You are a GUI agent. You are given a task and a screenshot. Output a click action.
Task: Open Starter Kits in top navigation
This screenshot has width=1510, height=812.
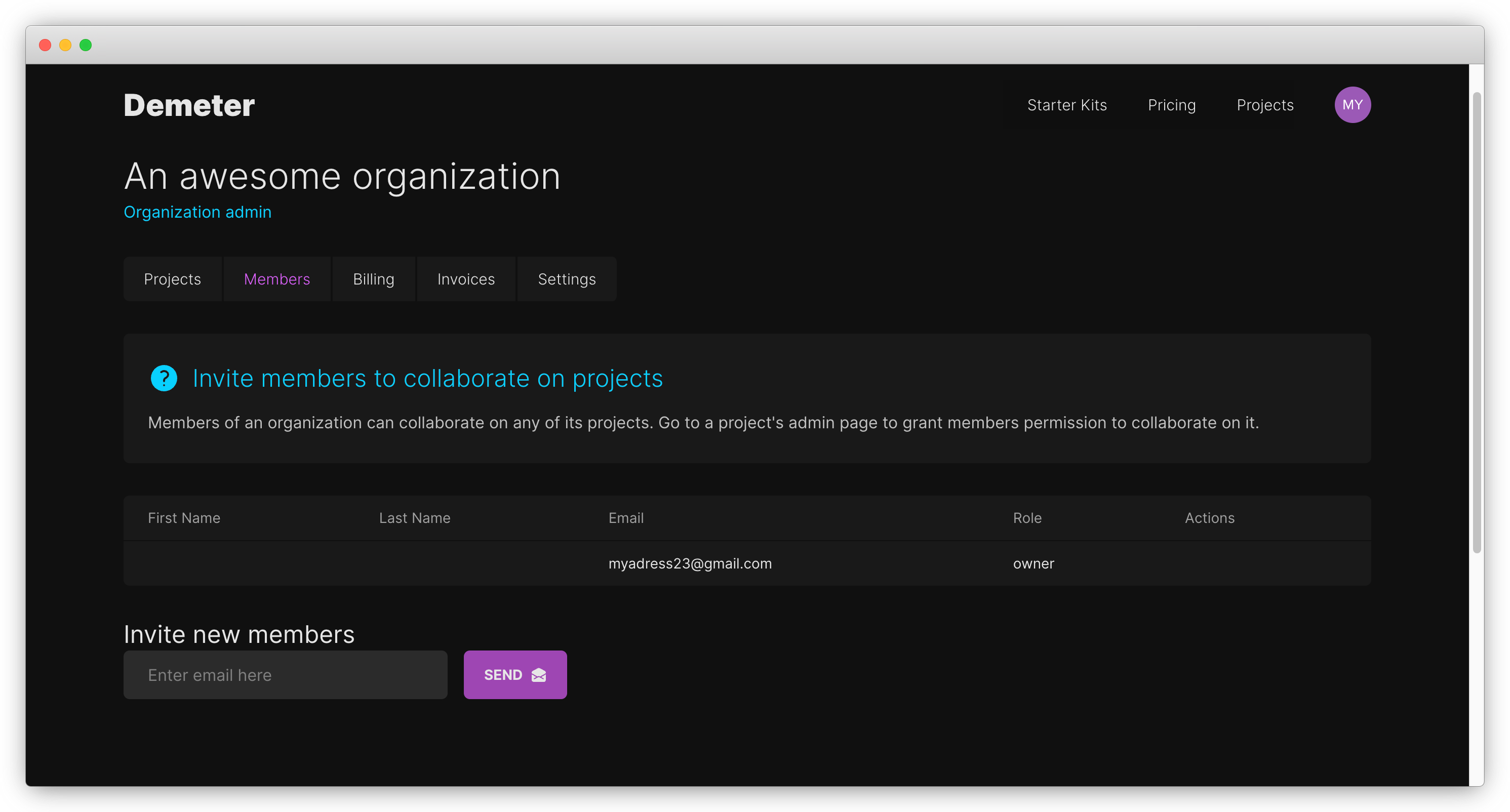pyautogui.click(x=1066, y=105)
